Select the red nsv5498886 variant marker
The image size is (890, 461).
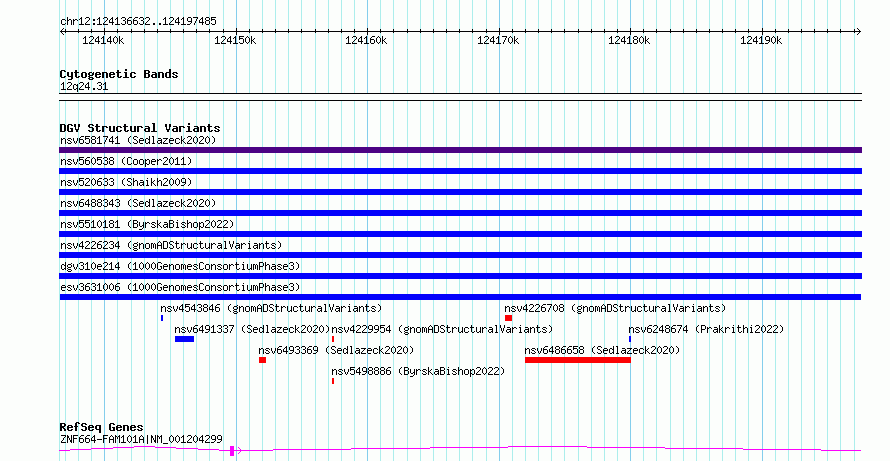point(333,381)
